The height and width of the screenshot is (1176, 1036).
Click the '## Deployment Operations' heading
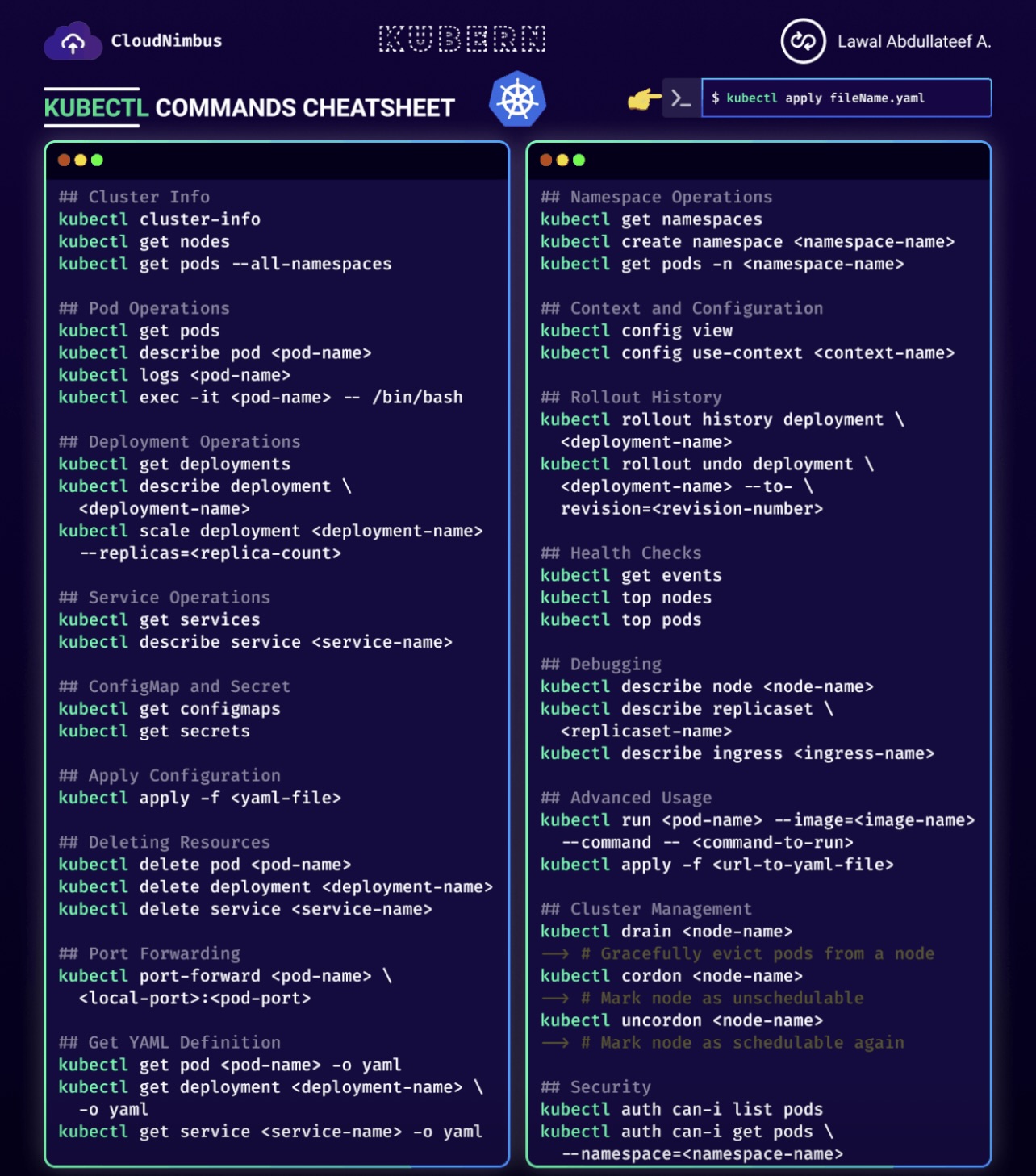[179, 442]
